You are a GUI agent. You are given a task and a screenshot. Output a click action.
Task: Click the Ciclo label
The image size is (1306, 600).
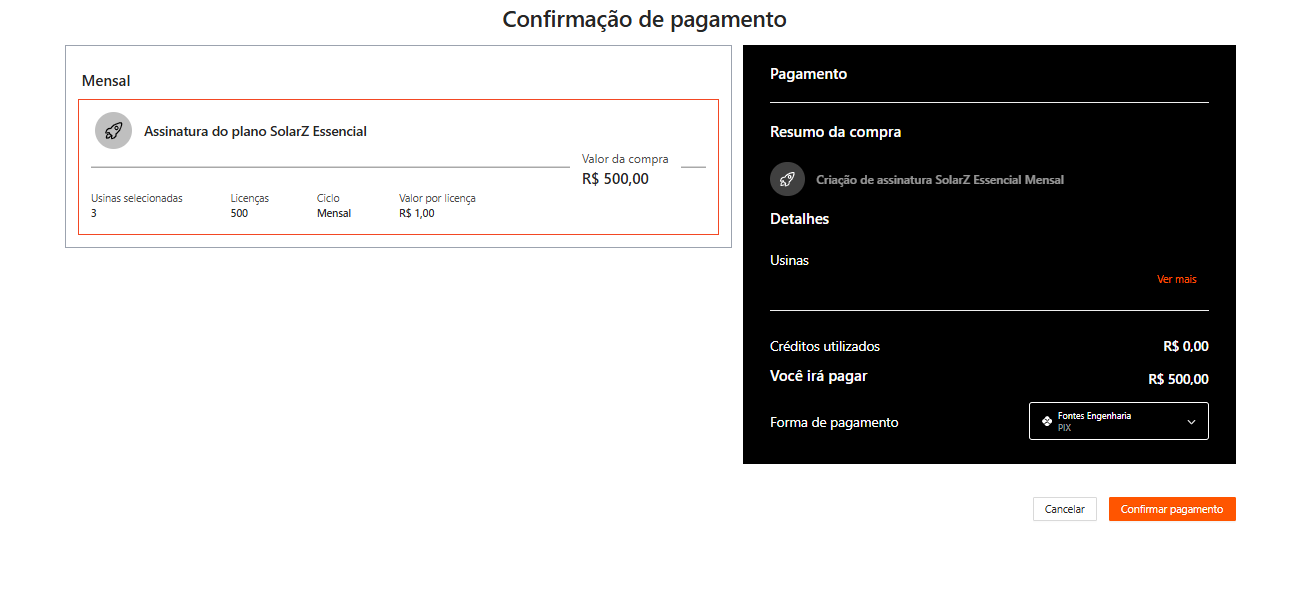click(x=328, y=198)
